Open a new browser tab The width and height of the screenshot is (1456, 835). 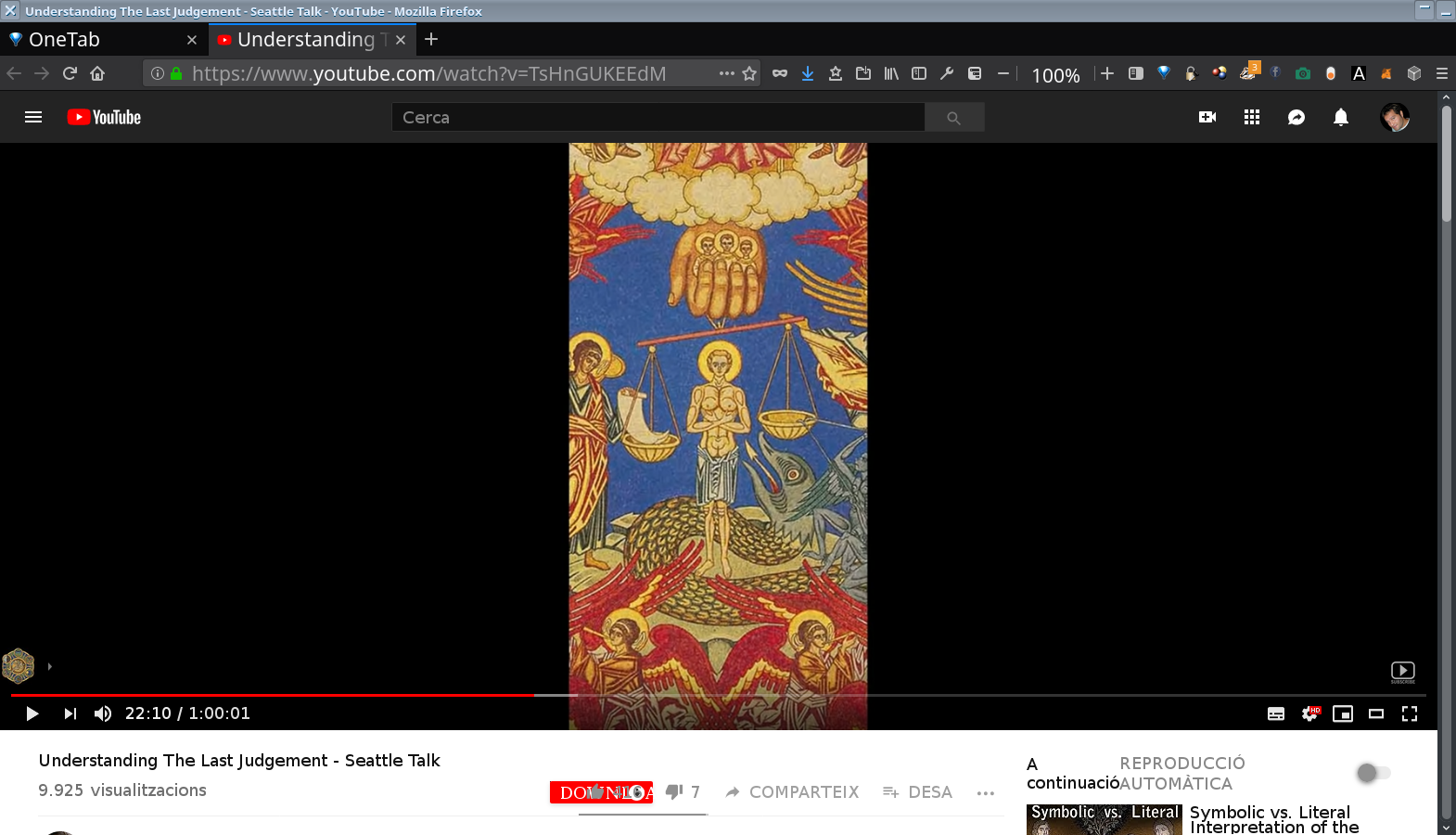tap(431, 39)
